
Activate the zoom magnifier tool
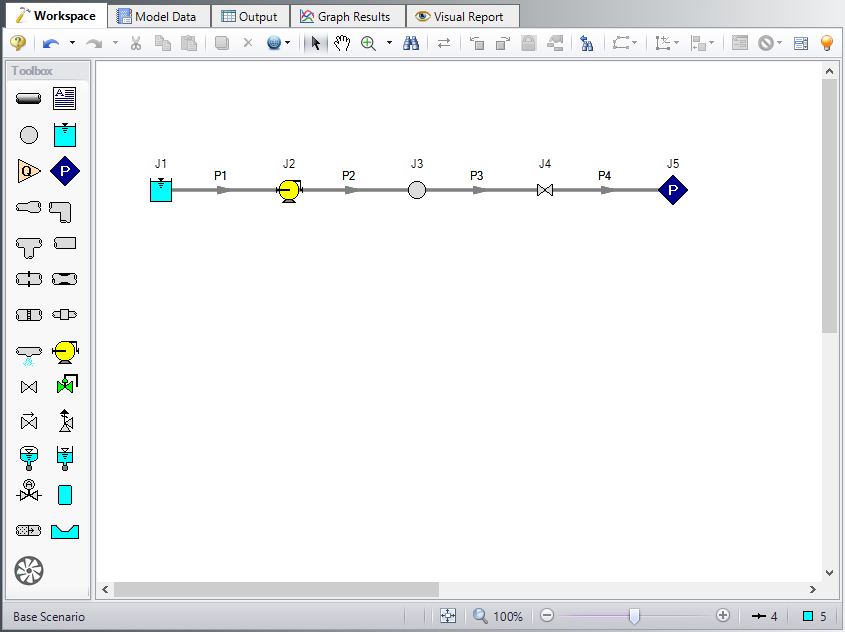click(x=369, y=43)
